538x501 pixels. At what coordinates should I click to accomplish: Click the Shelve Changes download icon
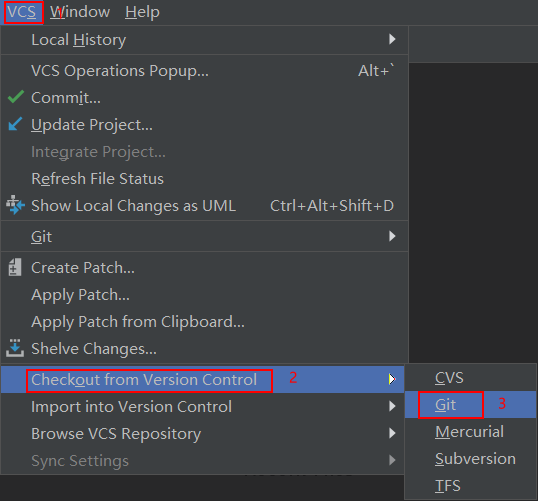[15, 348]
